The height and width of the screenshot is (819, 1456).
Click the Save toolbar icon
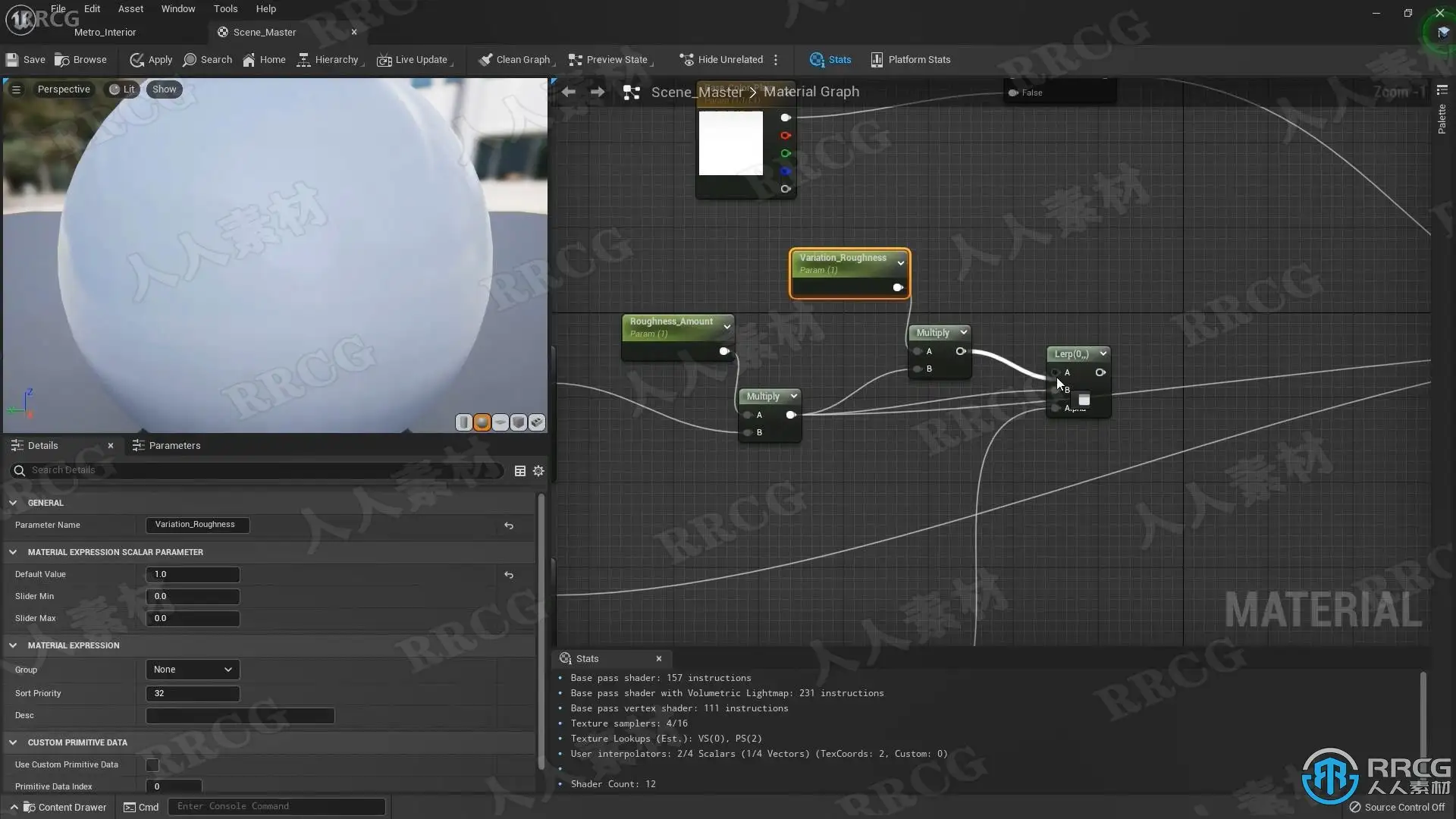pyautogui.click(x=12, y=60)
